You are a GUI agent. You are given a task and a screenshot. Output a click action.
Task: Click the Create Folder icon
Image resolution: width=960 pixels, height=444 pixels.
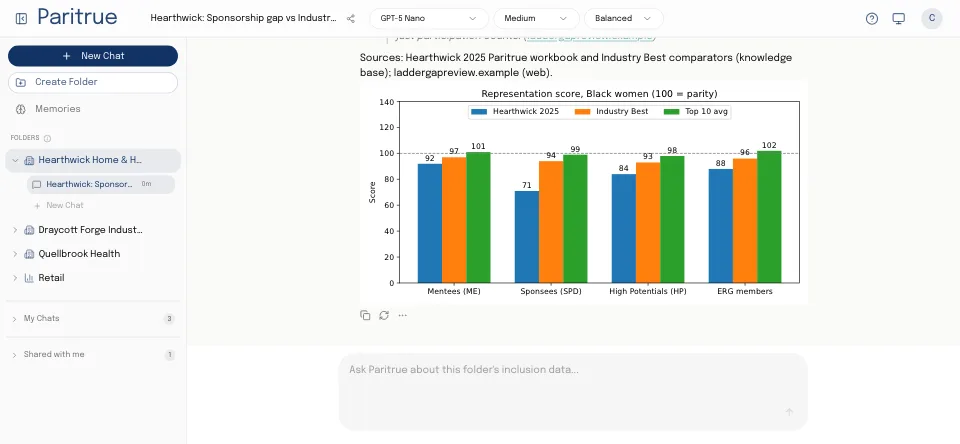[x=21, y=82]
